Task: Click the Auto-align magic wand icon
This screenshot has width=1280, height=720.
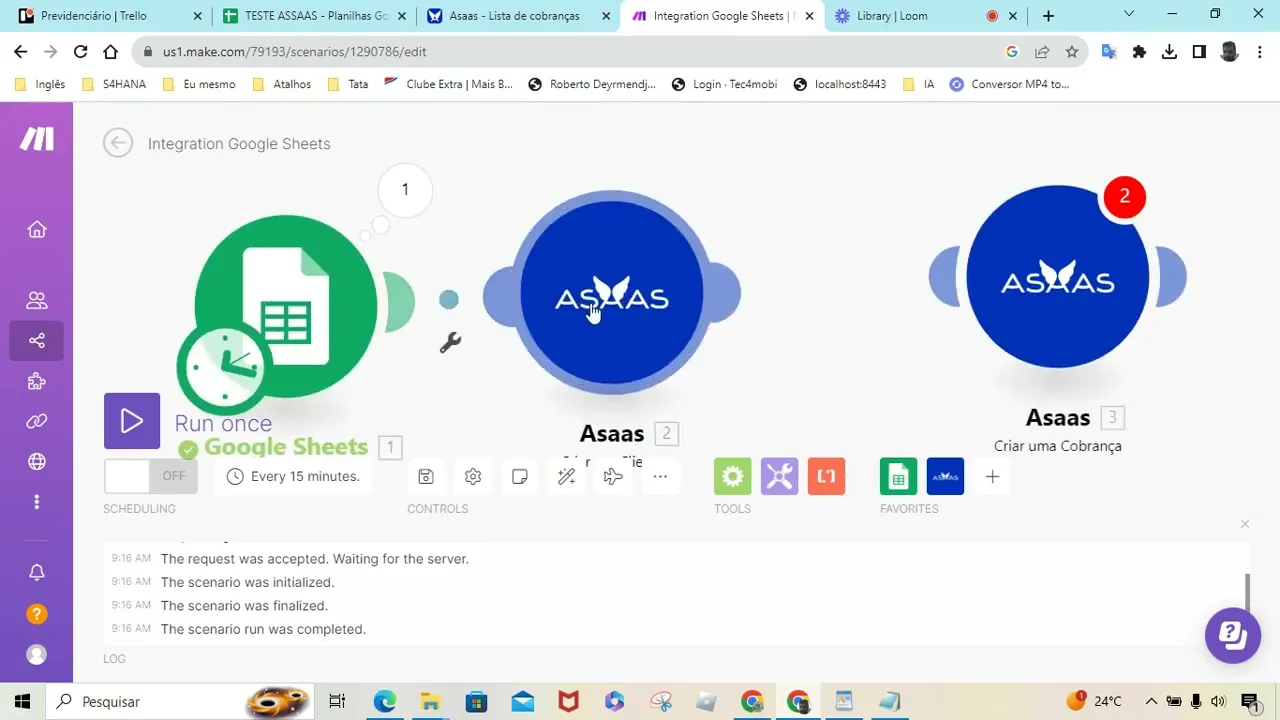Action: click(x=567, y=476)
